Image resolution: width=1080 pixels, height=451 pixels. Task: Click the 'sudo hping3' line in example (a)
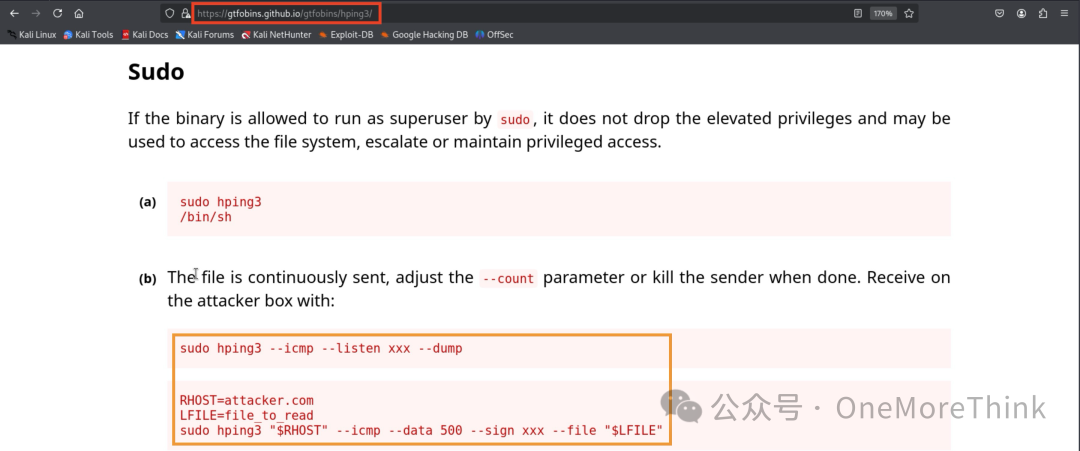pos(220,202)
